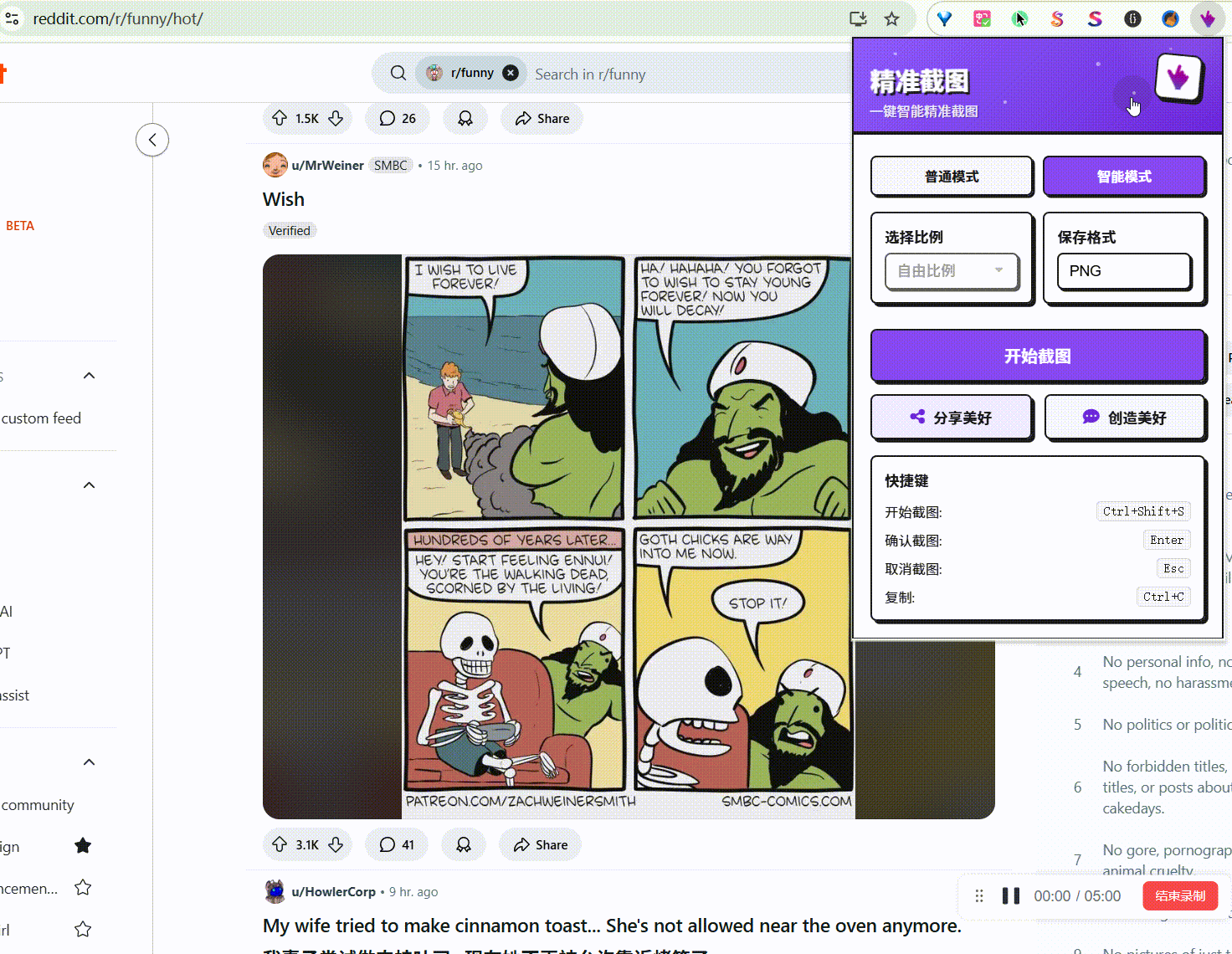This screenshot has height=954, width=1232.
Task: Click the SMBC user flair
Action: click(391, 165)
